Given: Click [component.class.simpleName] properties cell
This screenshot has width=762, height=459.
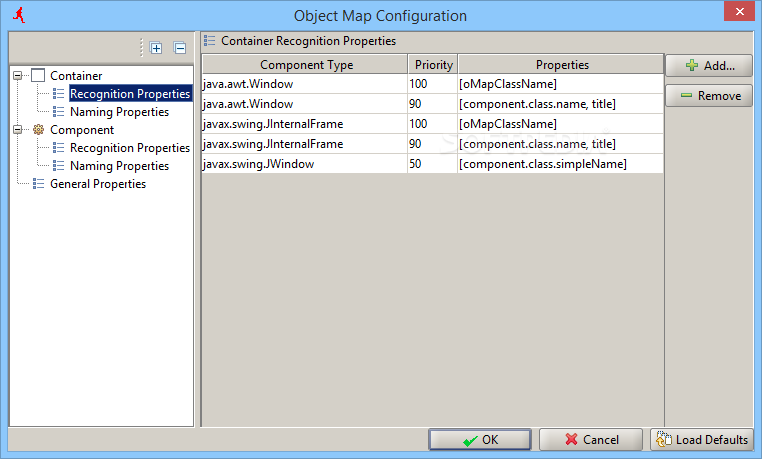Looking at the screenshot, I should (561, 164).
